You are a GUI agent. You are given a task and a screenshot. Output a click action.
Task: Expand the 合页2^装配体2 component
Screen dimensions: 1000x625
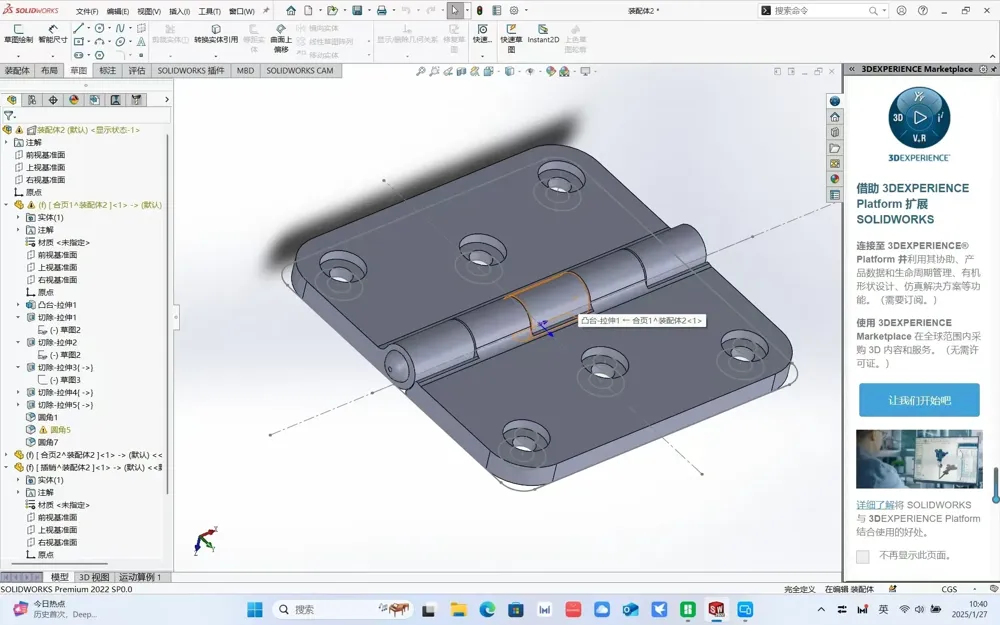[6, 455]
